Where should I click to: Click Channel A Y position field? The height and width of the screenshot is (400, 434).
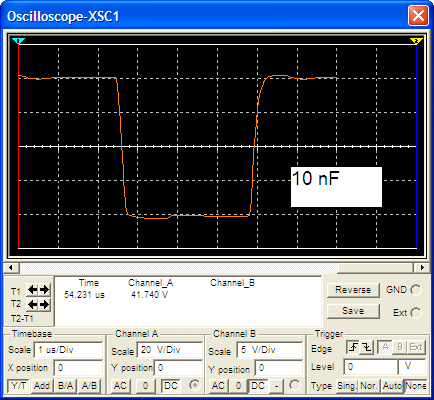[178, 368]
